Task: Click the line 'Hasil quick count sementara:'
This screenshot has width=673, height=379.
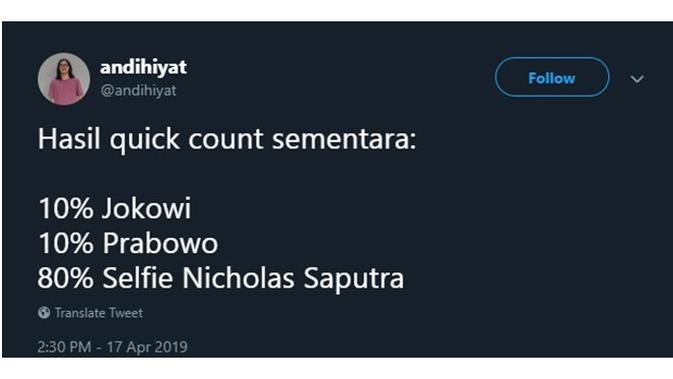Action: pyautogui.click(x=227, y=140)
